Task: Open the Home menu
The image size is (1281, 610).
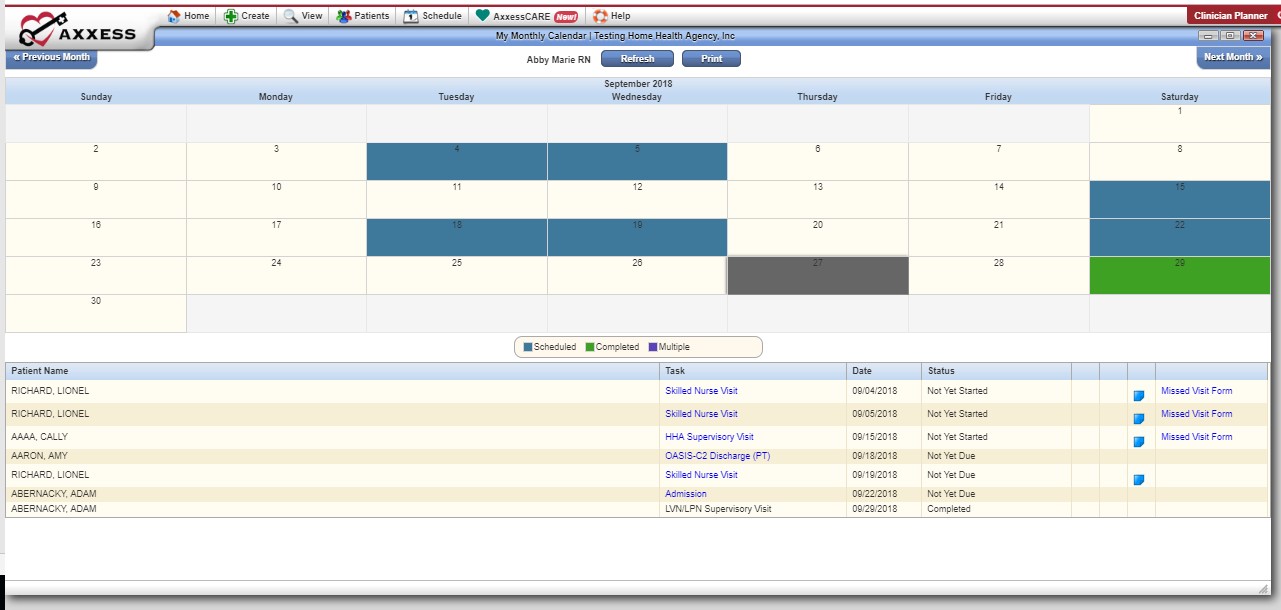Action: click(188, 16)
